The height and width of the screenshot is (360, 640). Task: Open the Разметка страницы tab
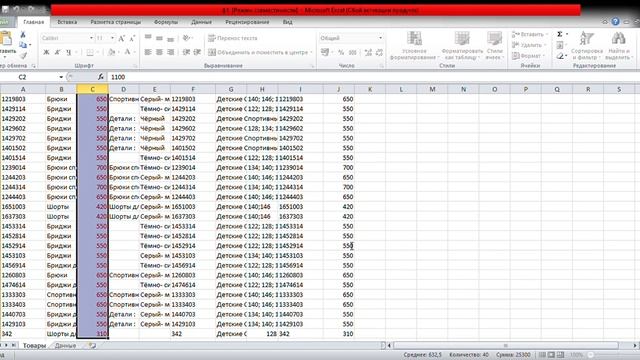[x=116, y=22]
